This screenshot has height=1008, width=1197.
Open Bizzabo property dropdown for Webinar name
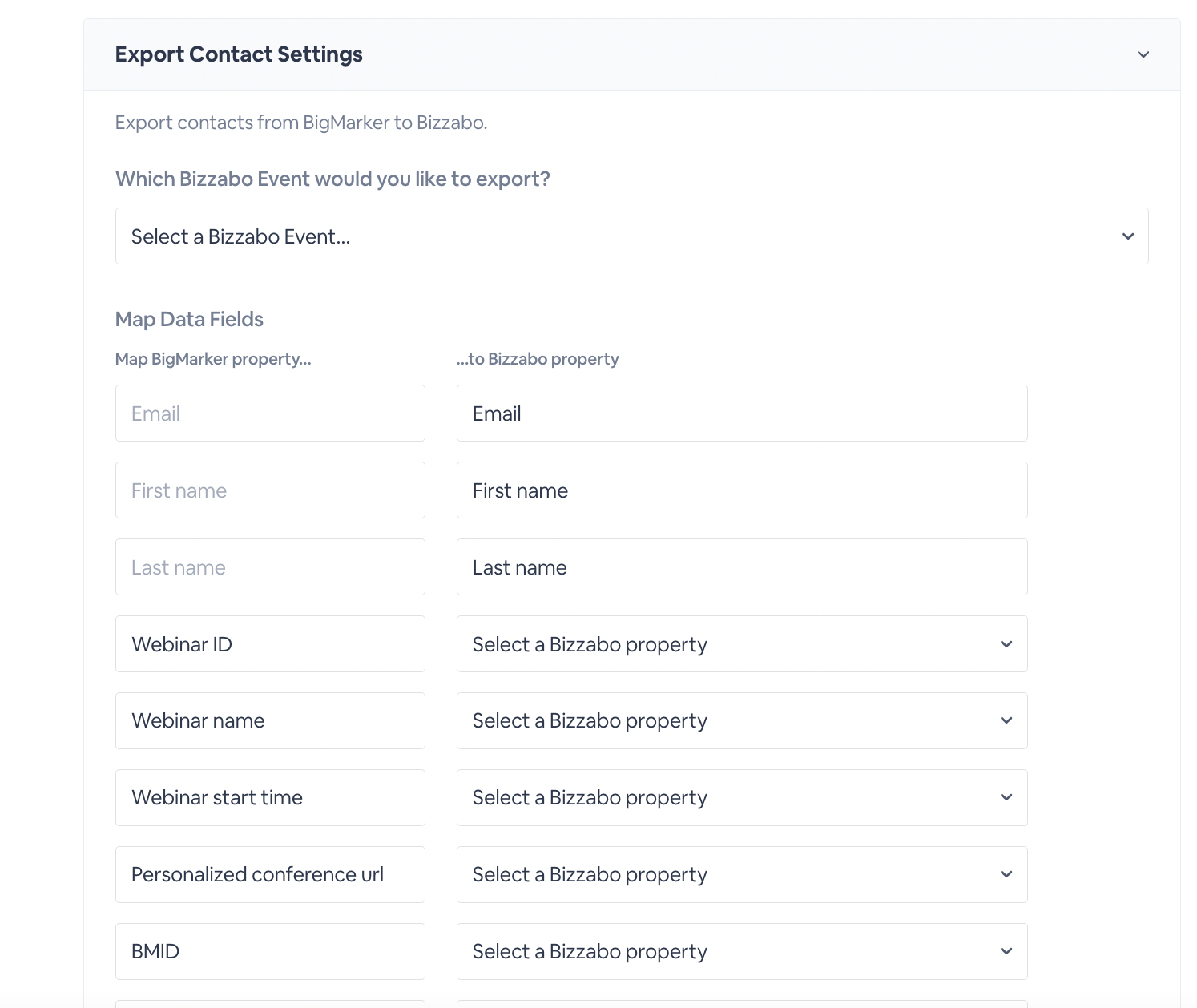(742, 721)
